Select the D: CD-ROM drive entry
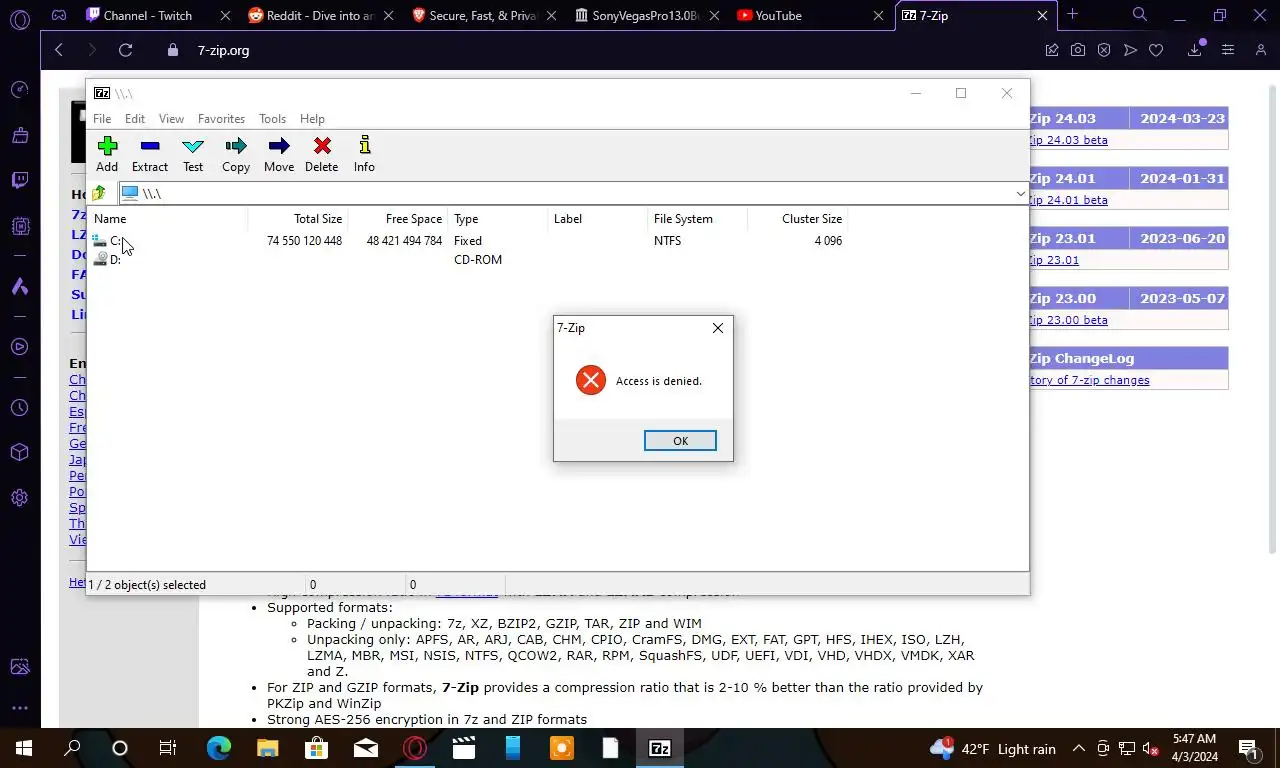The width and height of the screenshot is (1280, 768). [x=107, y=259]
